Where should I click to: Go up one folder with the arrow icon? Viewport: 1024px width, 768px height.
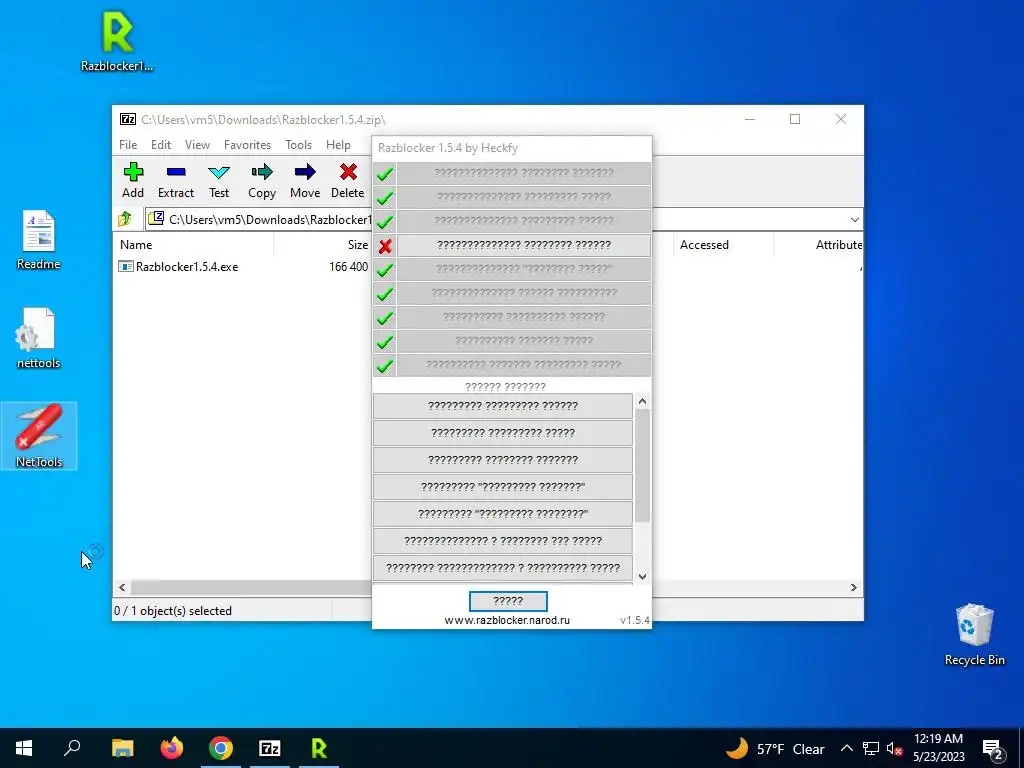(125, 219)
